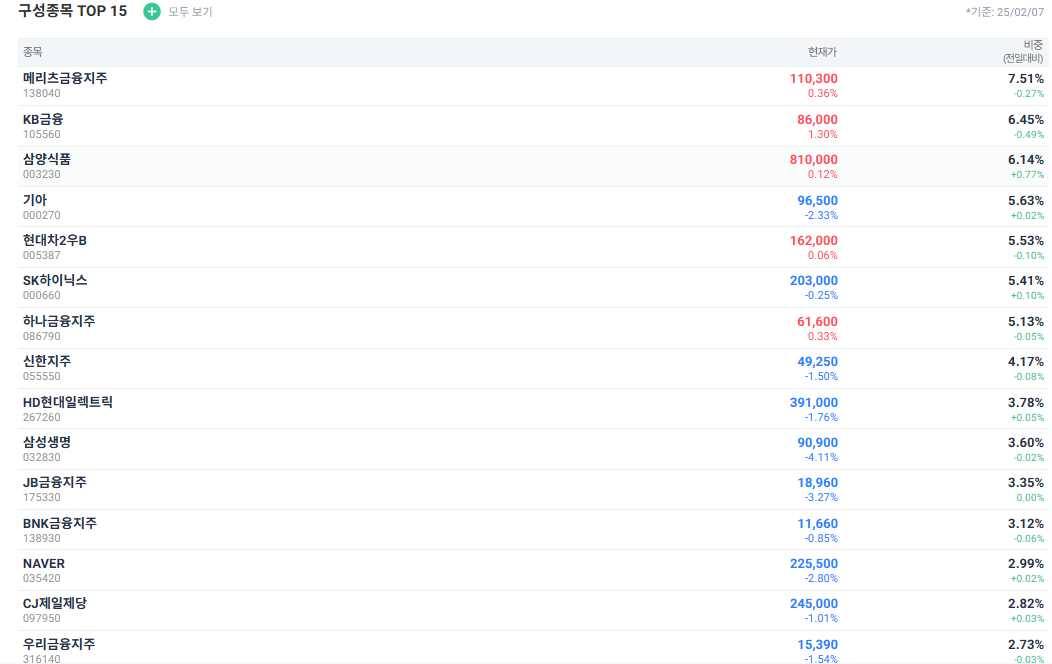Click the stock code 175330
This screenshot has width=1052, height=664.
42,498
